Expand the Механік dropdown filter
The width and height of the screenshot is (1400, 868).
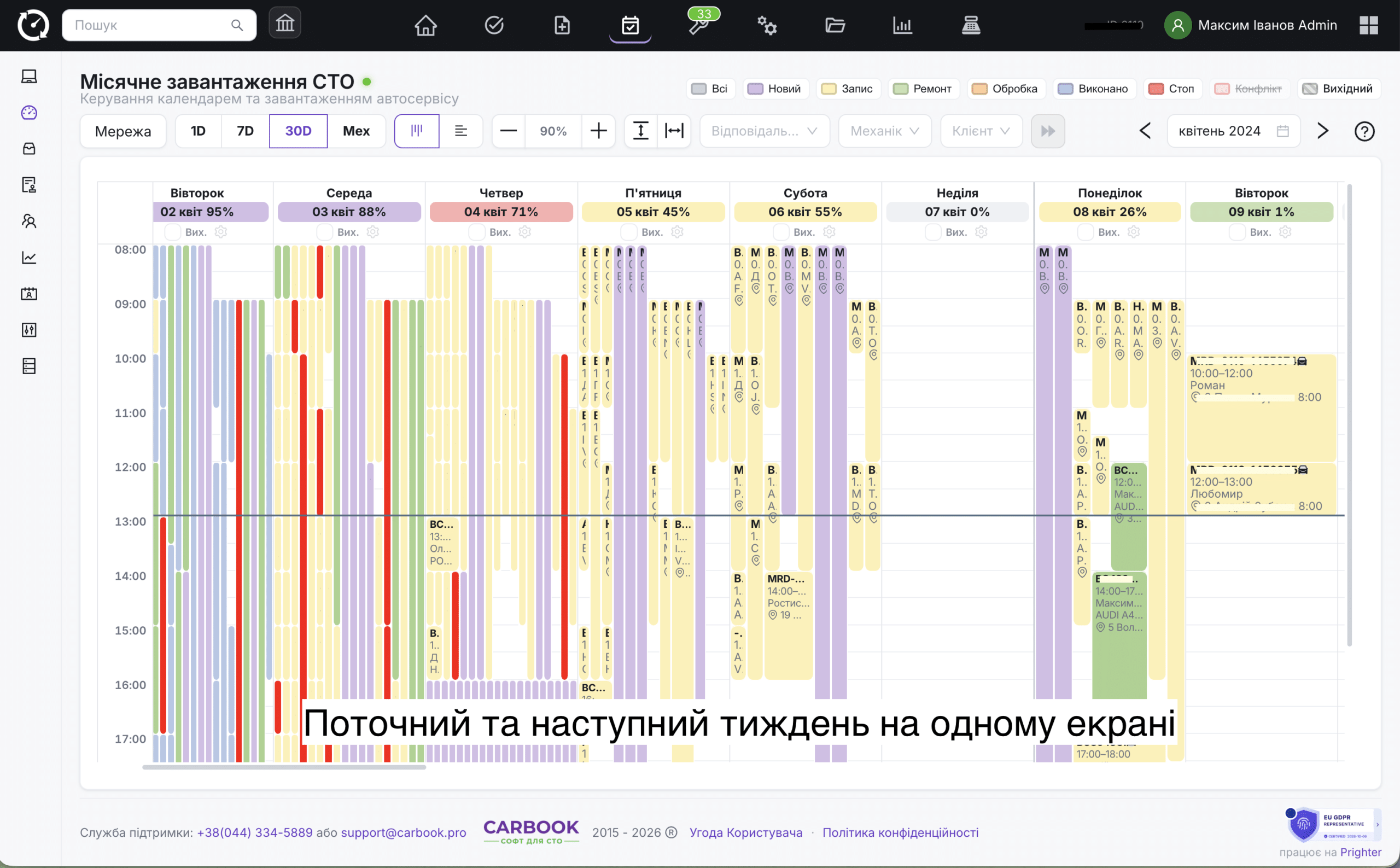884,131
